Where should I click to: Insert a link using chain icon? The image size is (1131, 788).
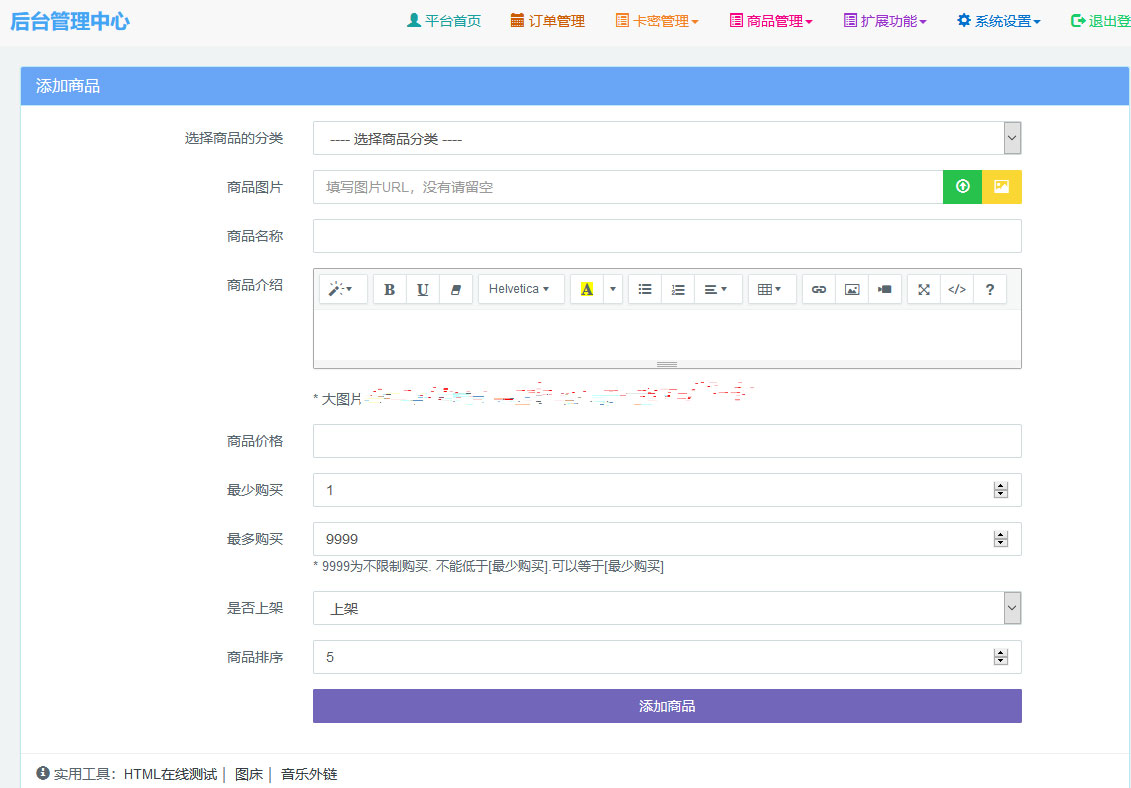[819, 289]
